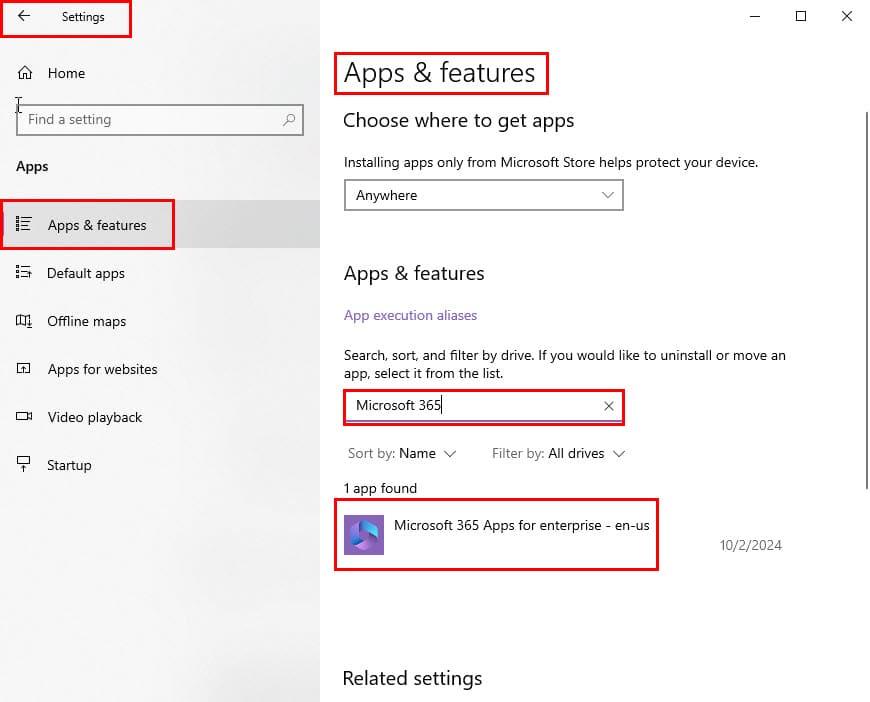
Task: Open Offline maps section
Action: tap(160, 321)
